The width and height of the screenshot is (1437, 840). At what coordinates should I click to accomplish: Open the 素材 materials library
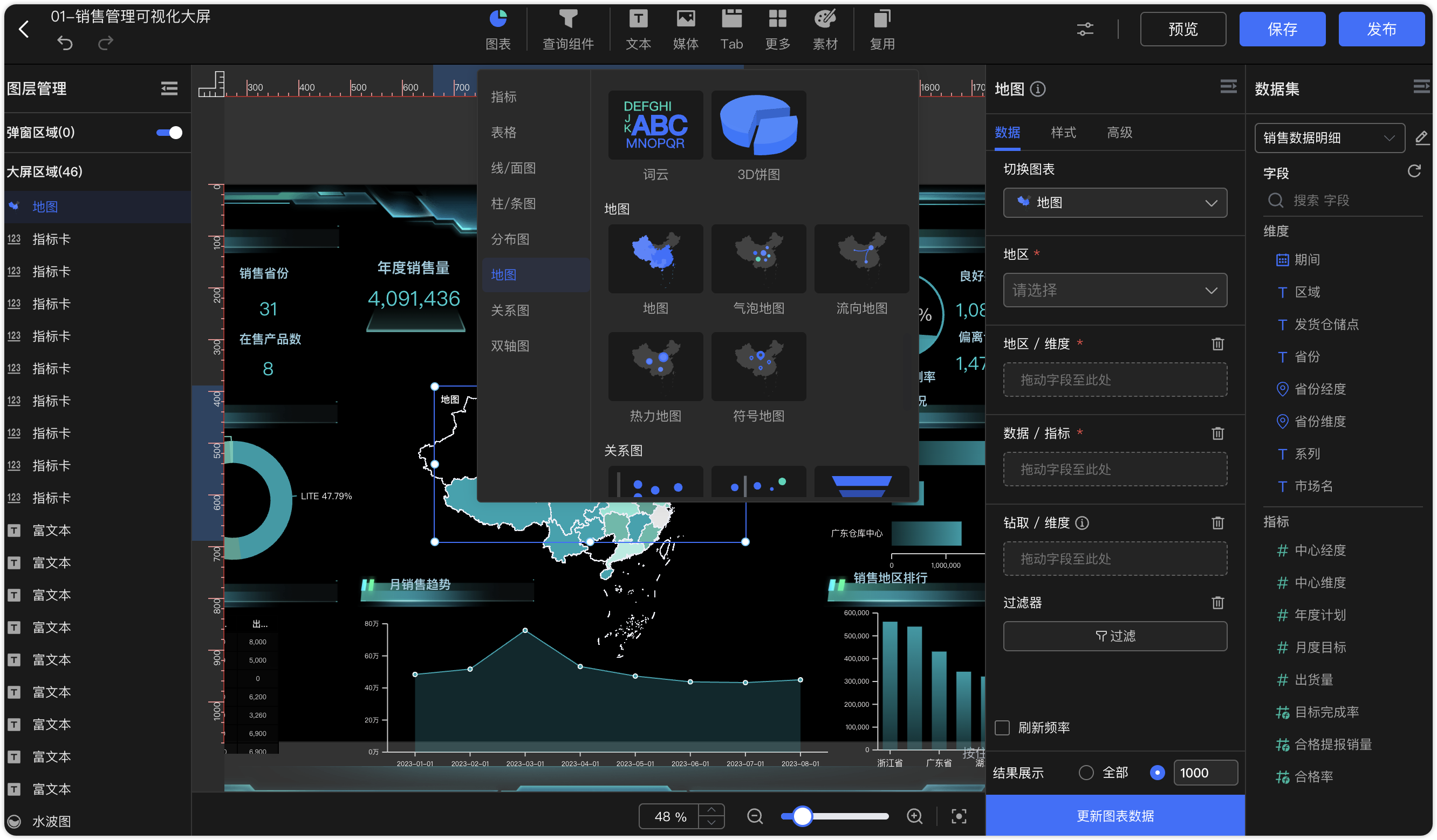(x=825, y=30)
